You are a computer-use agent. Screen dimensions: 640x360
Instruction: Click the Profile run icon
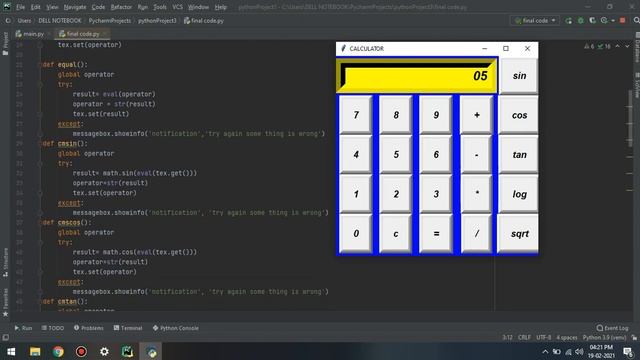604,20
